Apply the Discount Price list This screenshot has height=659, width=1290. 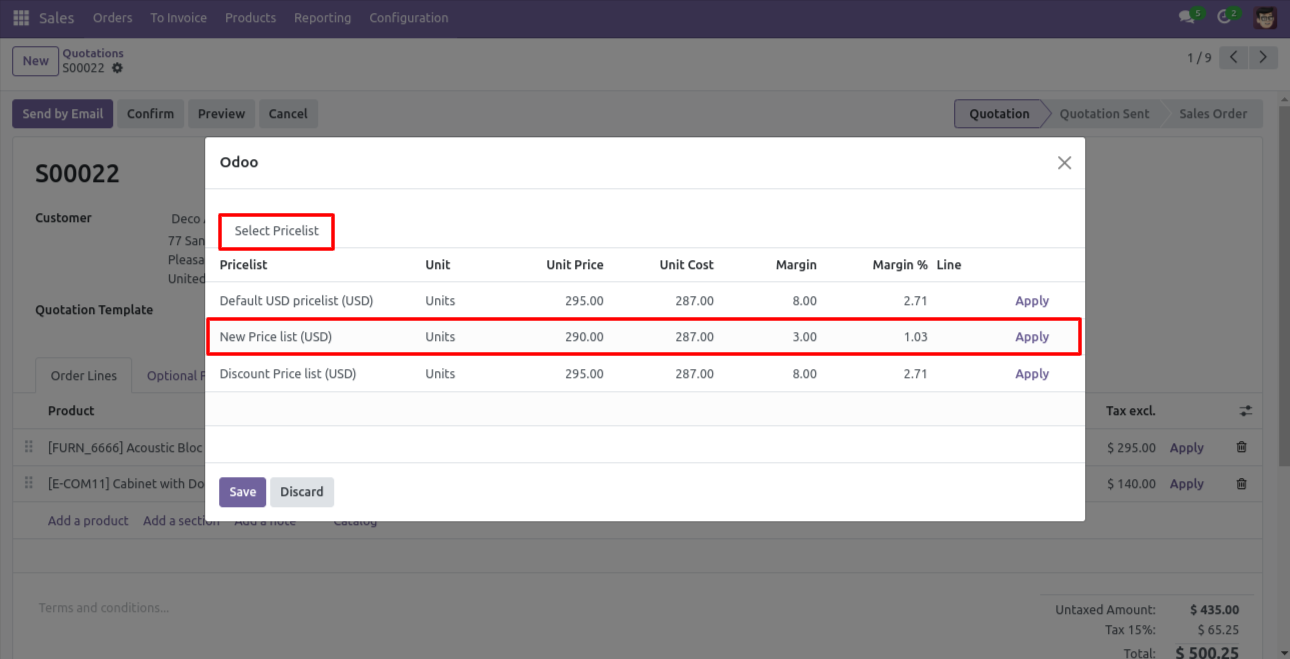coord(1032,374)
